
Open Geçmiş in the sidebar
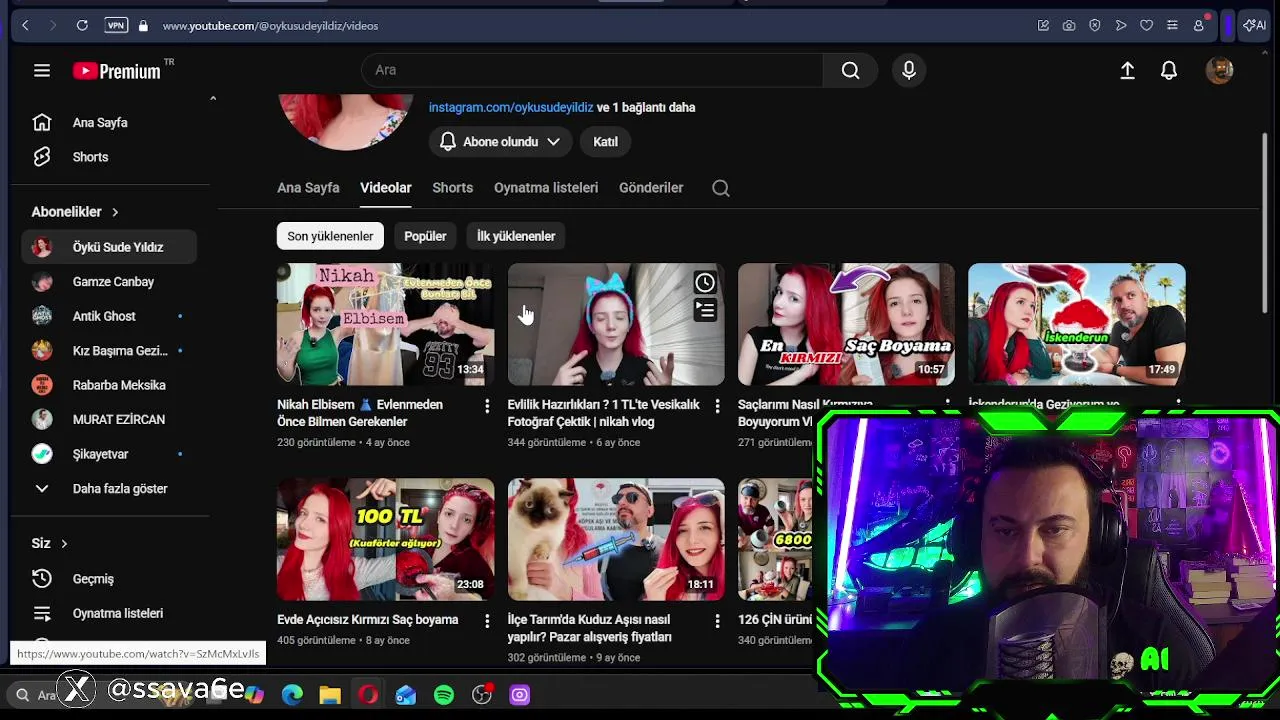110,579
